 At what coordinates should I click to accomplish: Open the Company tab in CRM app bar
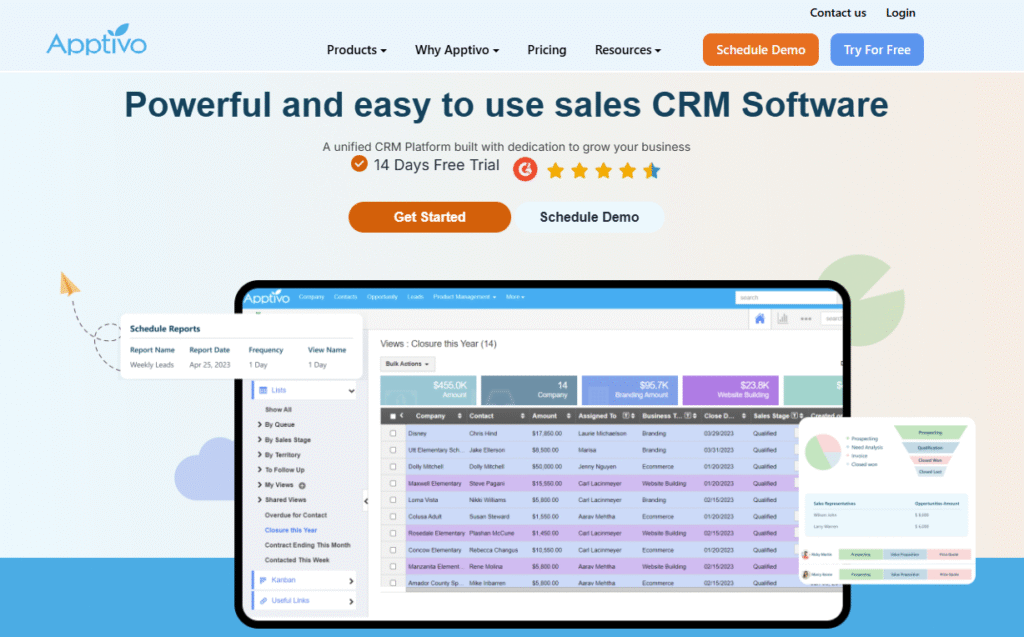point(312,297)
